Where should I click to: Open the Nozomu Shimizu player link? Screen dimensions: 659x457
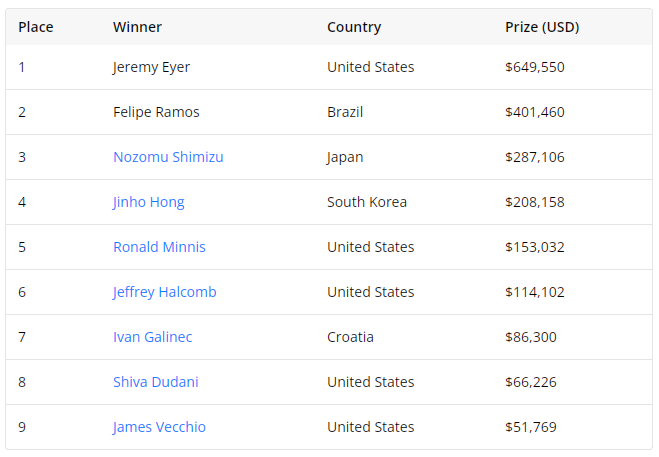click(x=168, y=157)
